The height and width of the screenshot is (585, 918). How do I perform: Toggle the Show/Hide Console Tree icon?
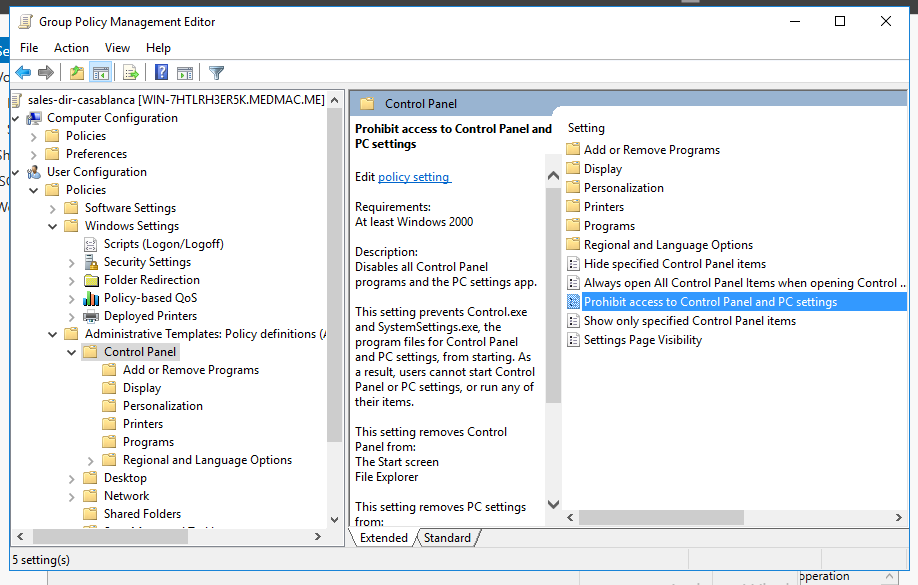101,71
